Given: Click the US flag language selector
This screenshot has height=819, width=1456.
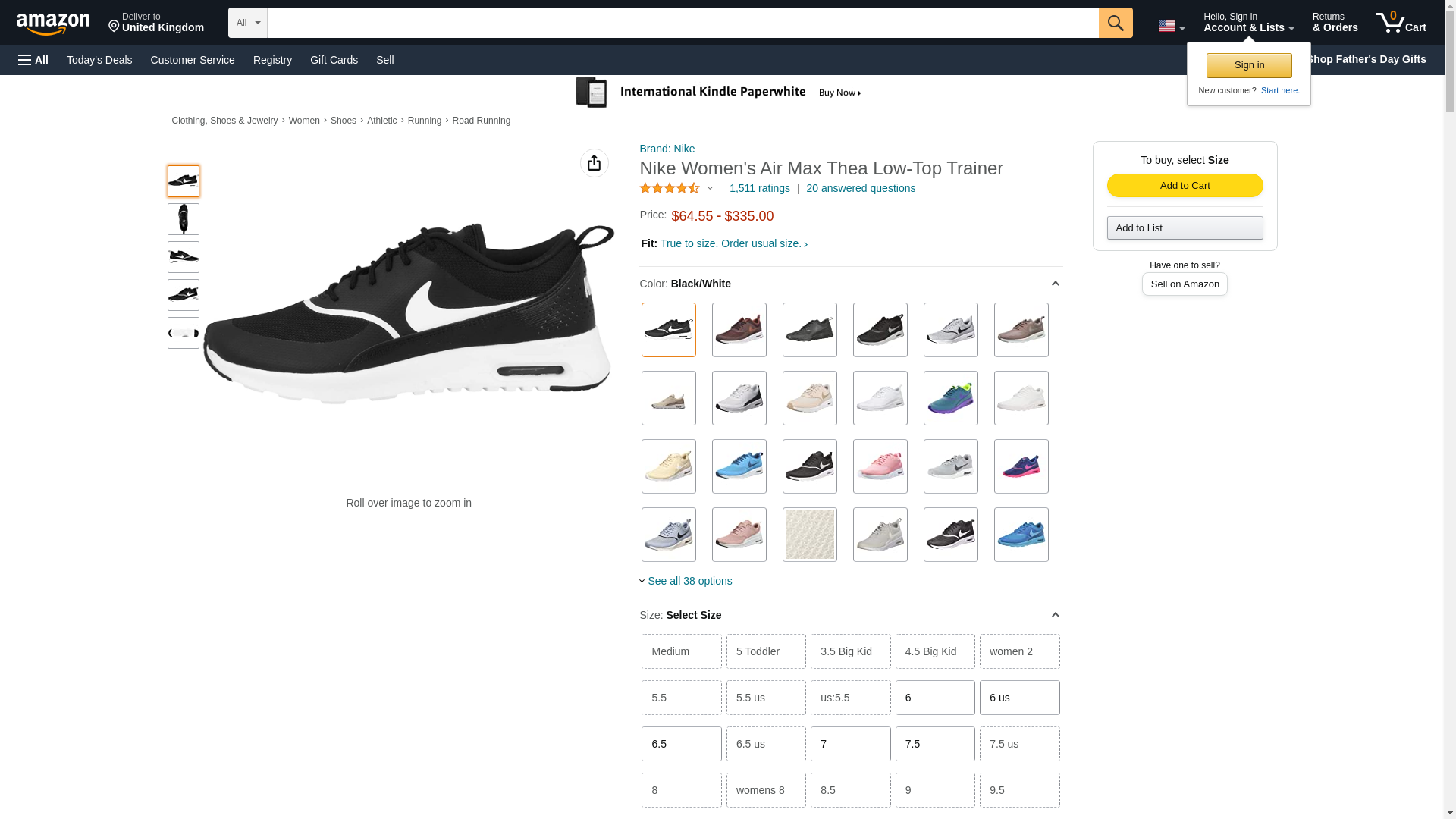Looking at the screenshot, I should pyautogui.click(x=1170, y=26).
